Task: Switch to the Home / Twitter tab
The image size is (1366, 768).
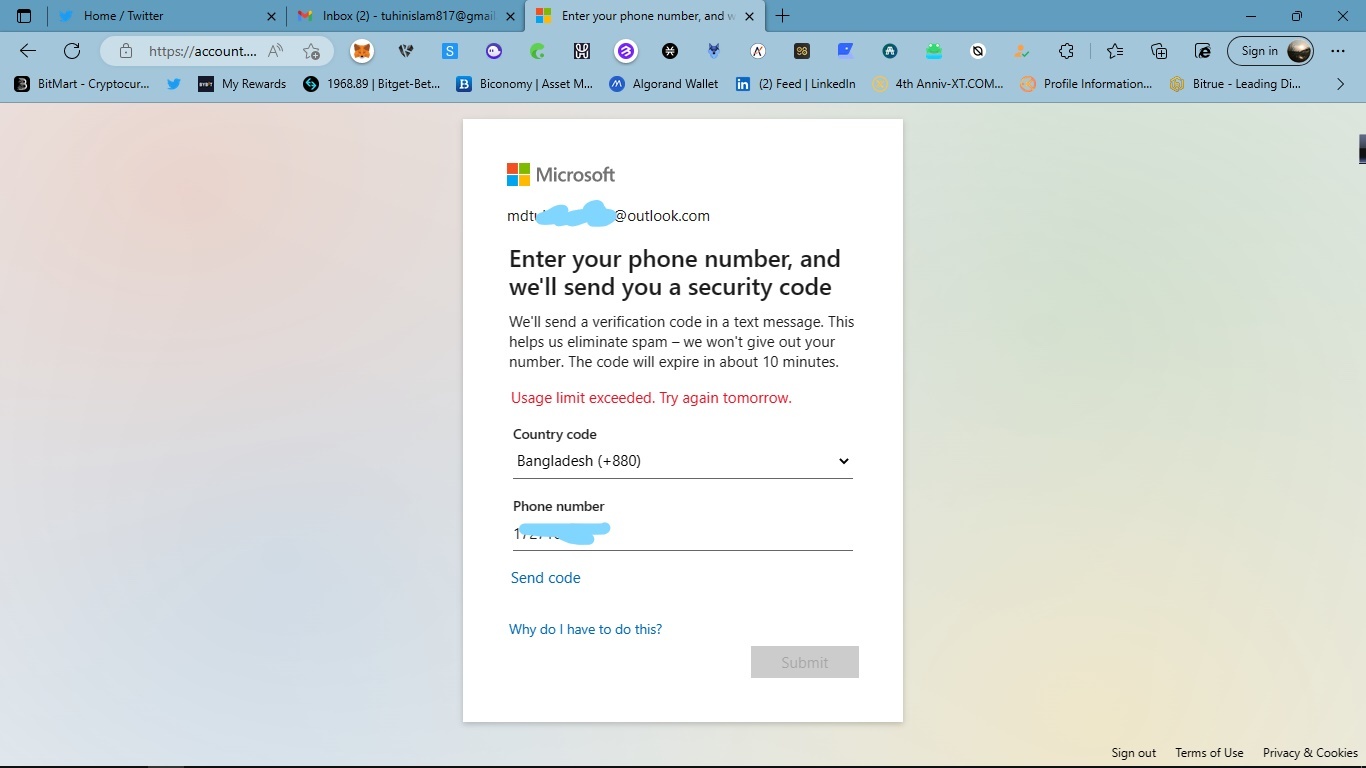Action: click(x=166, y=16)
